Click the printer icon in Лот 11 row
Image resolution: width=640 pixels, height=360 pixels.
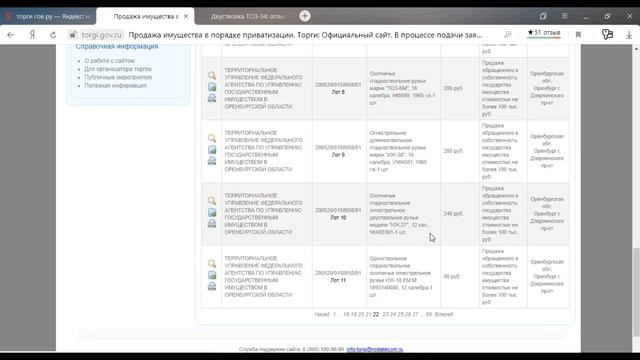(x=212, y=286)
